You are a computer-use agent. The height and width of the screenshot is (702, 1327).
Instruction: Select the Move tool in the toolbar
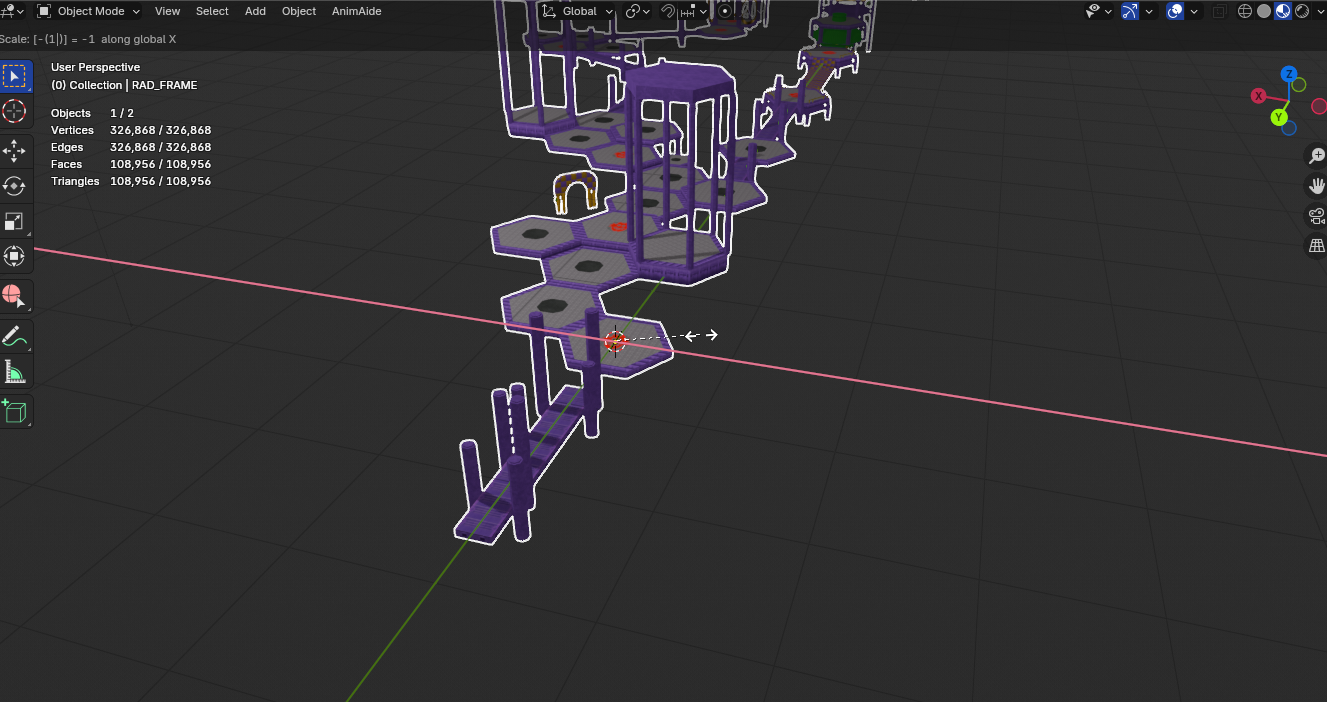point(15,151)
